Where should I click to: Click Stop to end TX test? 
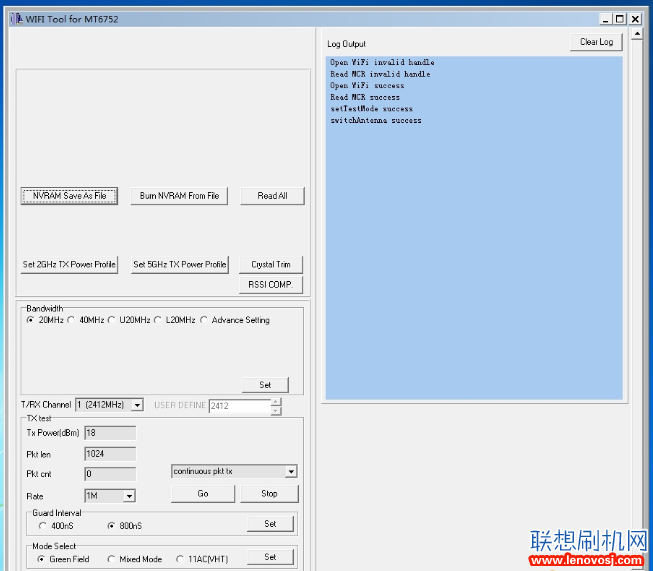[x=269, y=494]
